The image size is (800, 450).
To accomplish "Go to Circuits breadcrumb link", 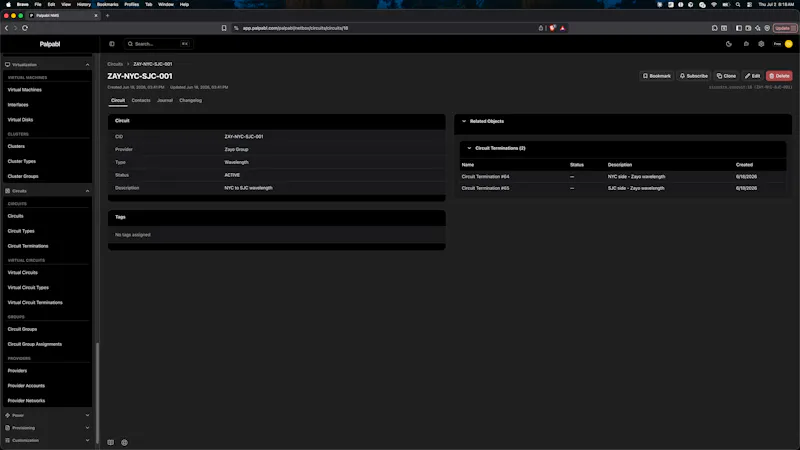I will 115,64.
